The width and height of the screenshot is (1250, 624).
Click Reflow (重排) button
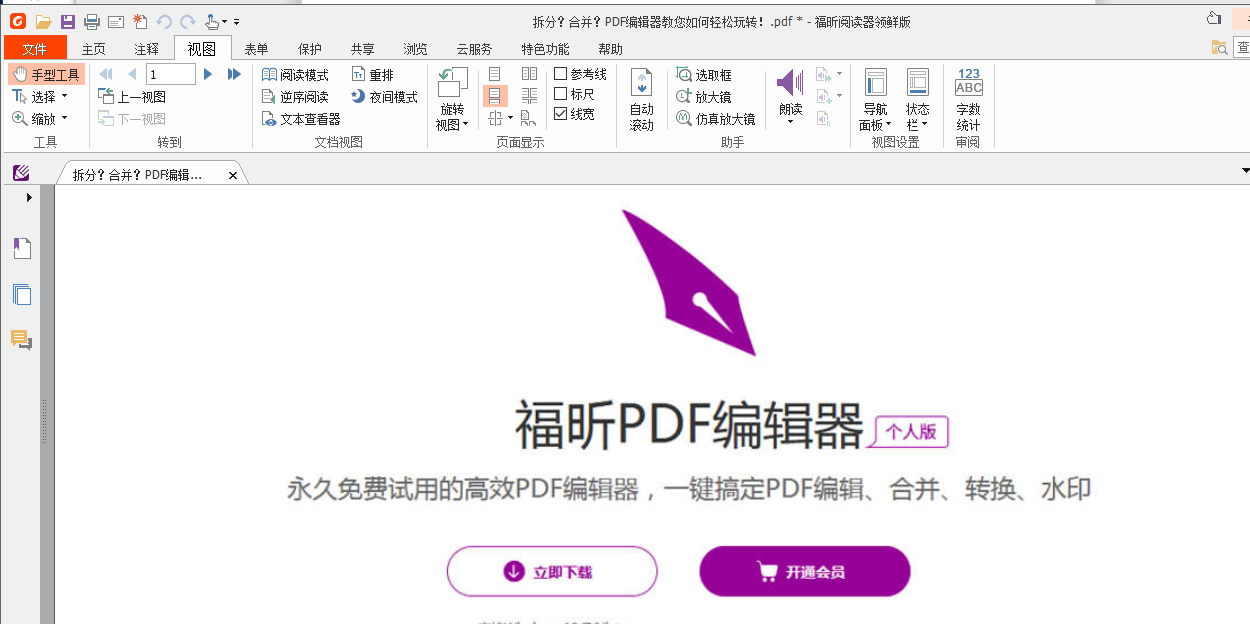(x=373, y=75)
